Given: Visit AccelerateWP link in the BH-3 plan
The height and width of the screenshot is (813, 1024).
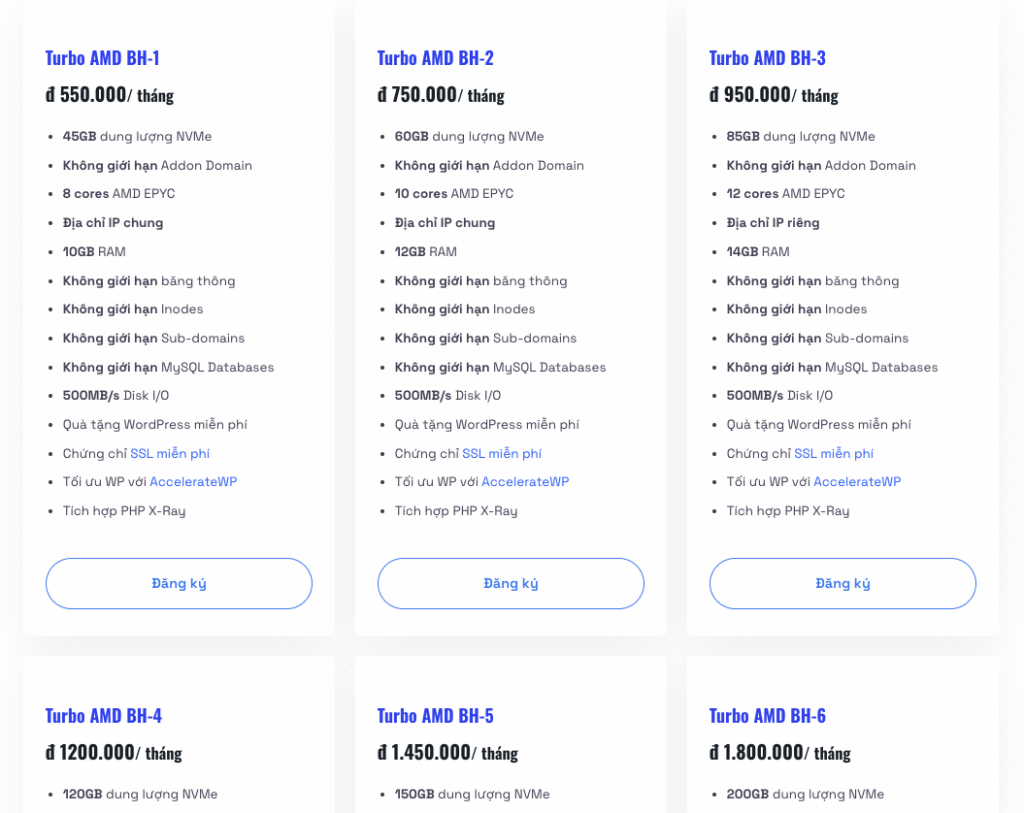Looking at the screenshot, I should [857, 482].
